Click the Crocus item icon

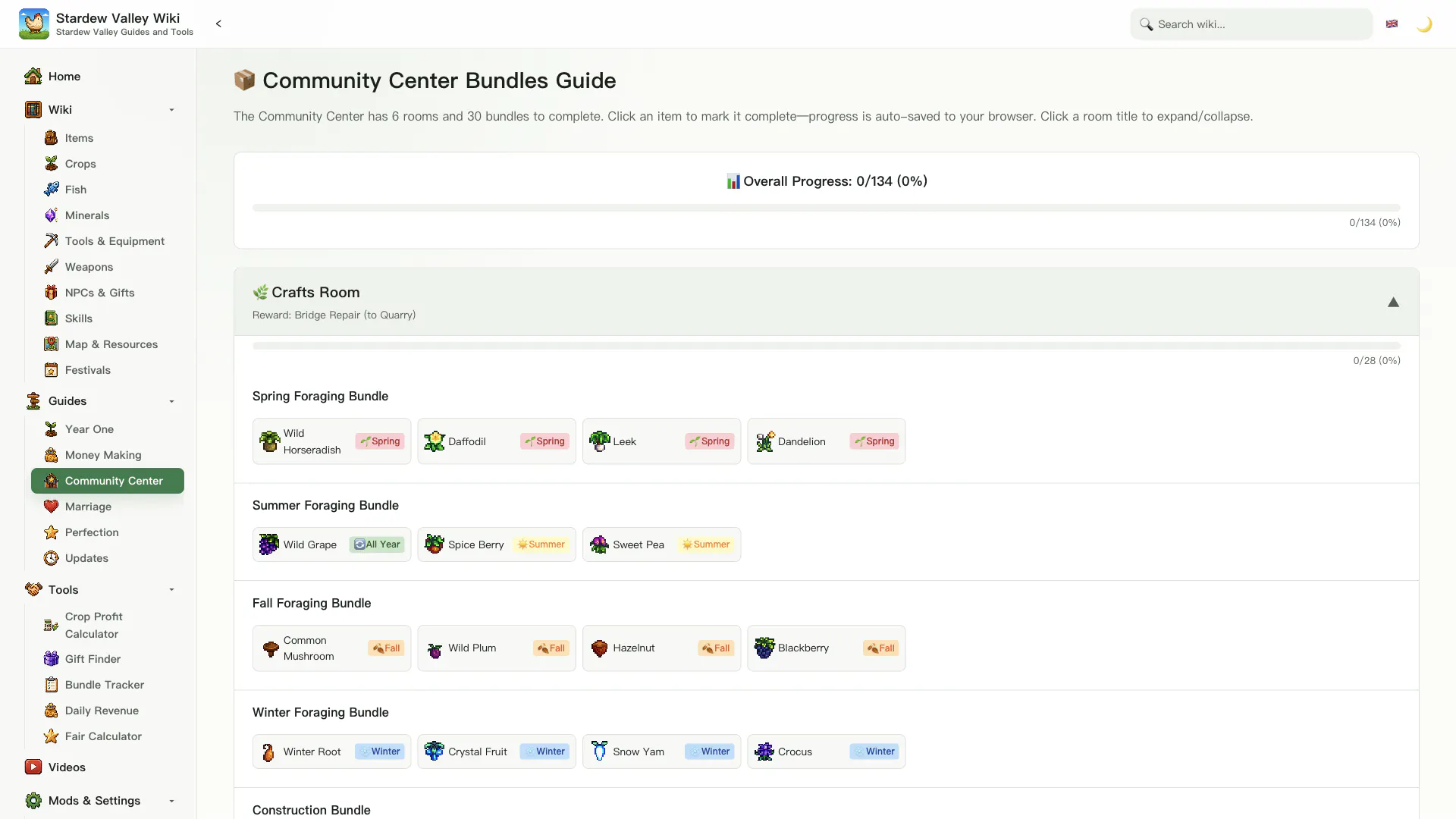764,752
